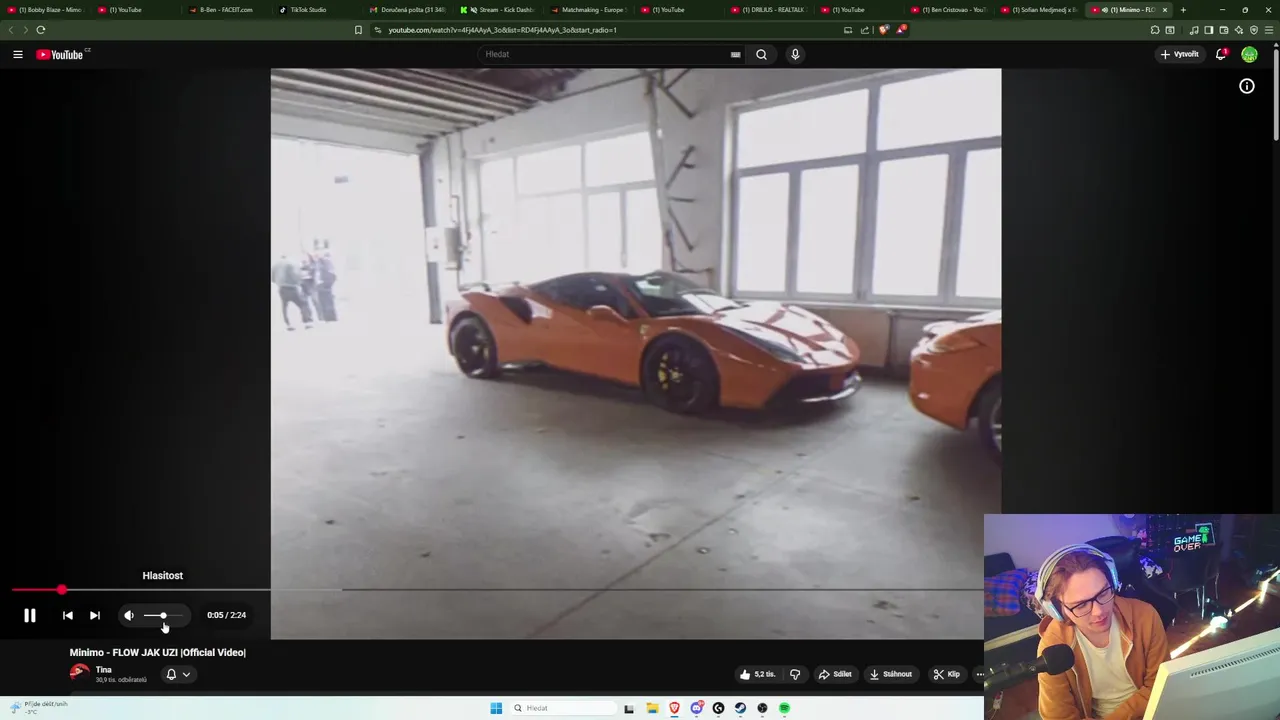Mute the video with the speaker icon

click(x=129, y=616)
